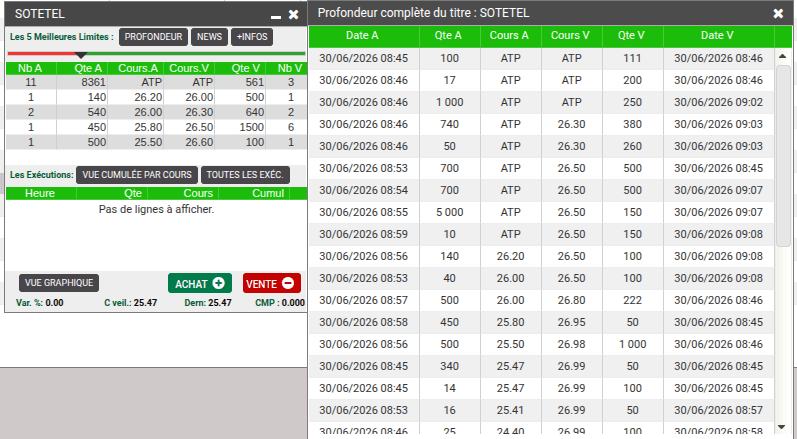The width and height of the screenshot is (797, 439).
Task: Sort by Cours A column in depth table
Action: (510, 36)
